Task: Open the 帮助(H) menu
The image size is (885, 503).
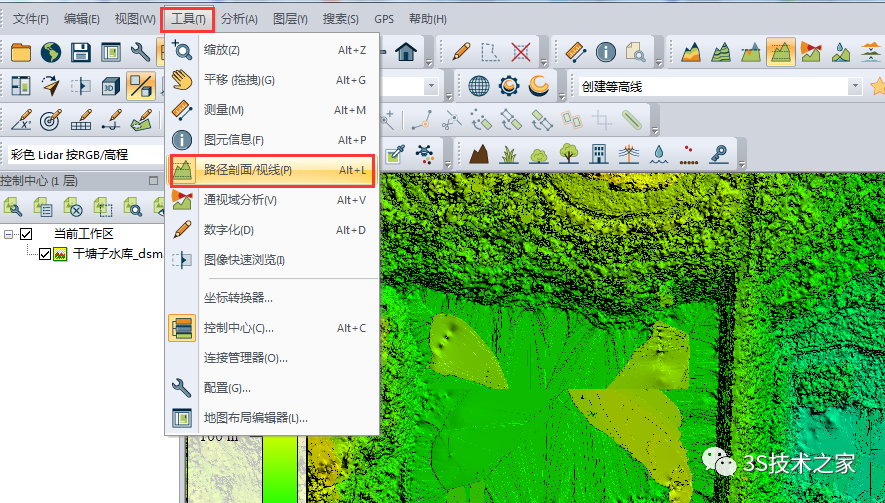Action: (x=428, y=19)
